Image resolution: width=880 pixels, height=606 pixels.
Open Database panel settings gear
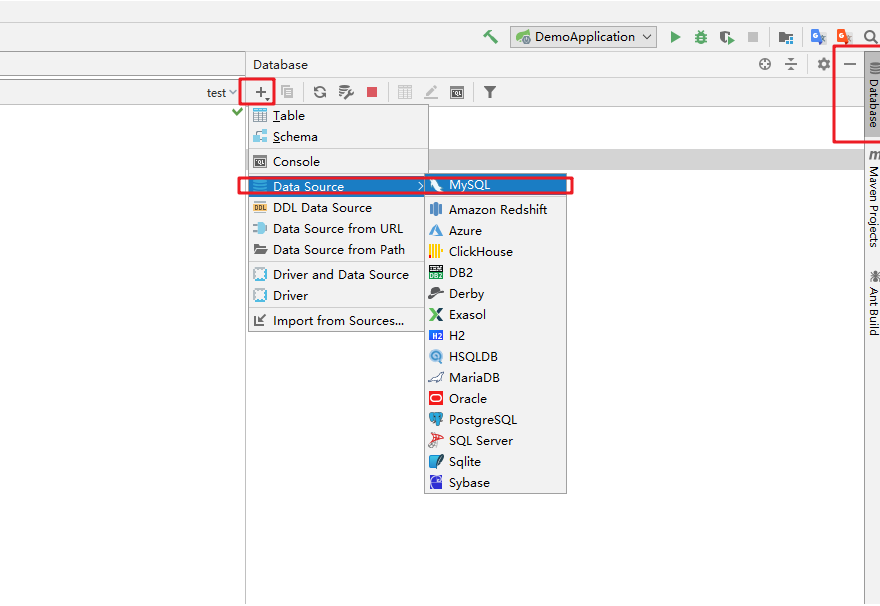click(823, 64)
